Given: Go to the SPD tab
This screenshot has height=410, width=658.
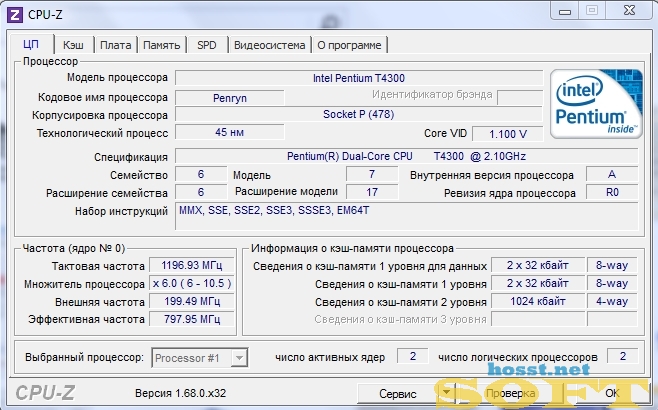Looking at the screenshot, I should click(206, 45).
